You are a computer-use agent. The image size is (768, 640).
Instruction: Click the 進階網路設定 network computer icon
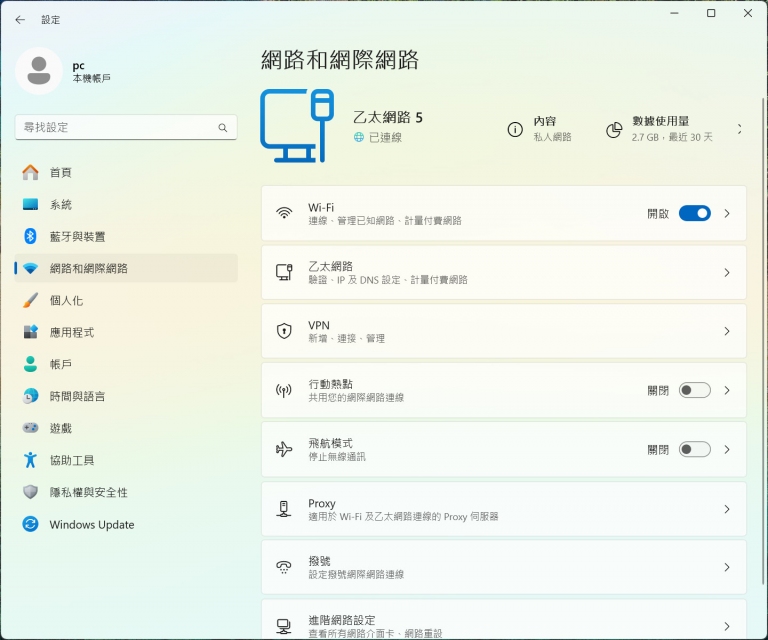(x=284, y=626)
